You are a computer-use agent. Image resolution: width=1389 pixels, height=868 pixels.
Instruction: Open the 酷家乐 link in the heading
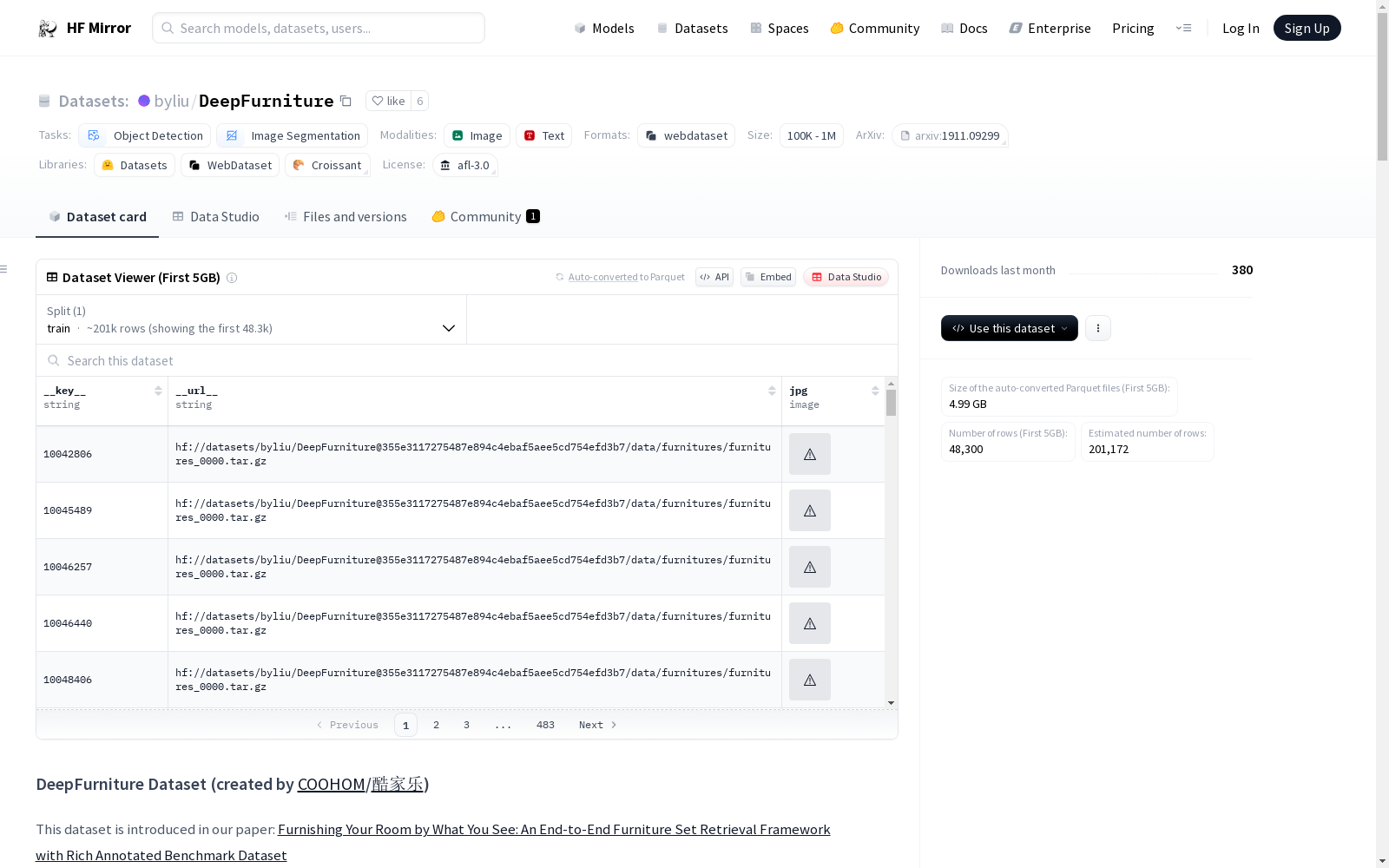[x=397, y=784]
